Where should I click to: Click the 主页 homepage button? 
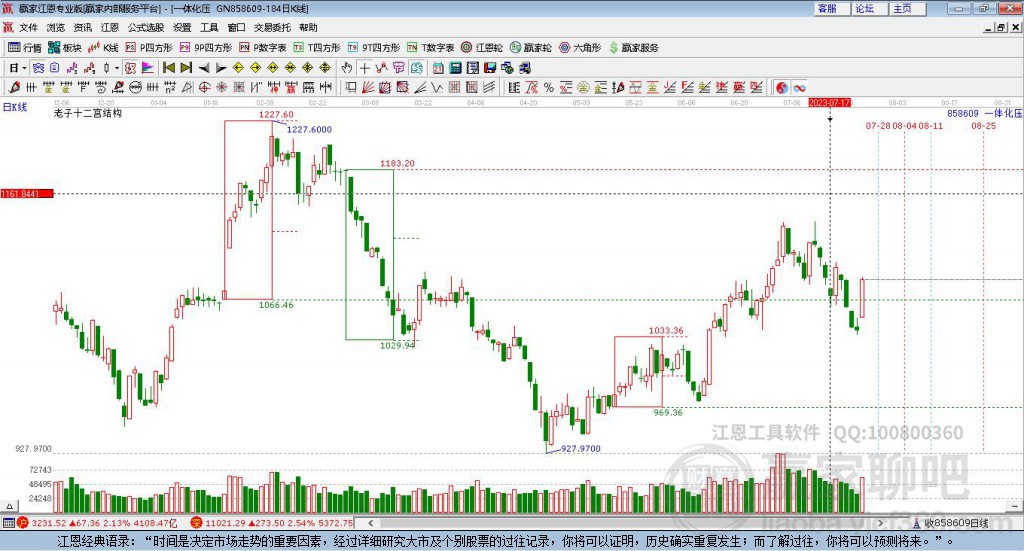coord(906,8)
